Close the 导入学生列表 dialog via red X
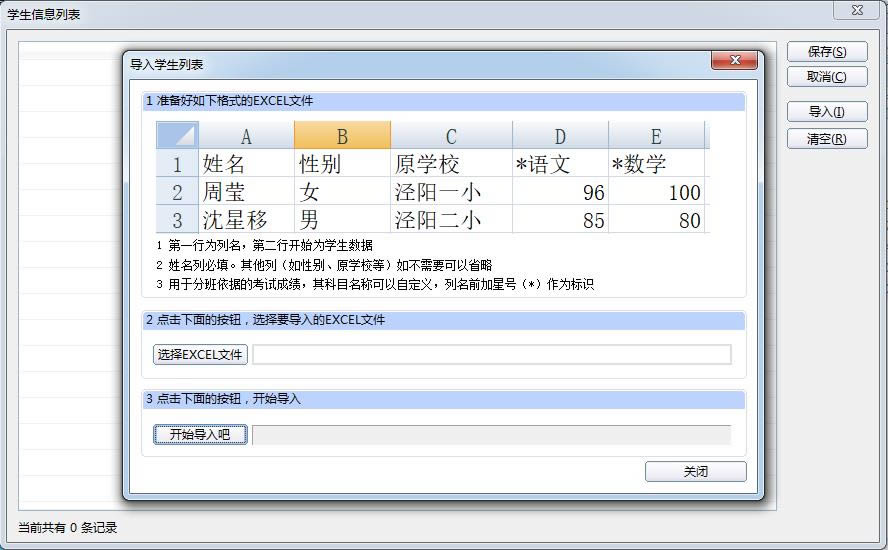The width and height of the screenshot is (888, 550). point(735,60)
